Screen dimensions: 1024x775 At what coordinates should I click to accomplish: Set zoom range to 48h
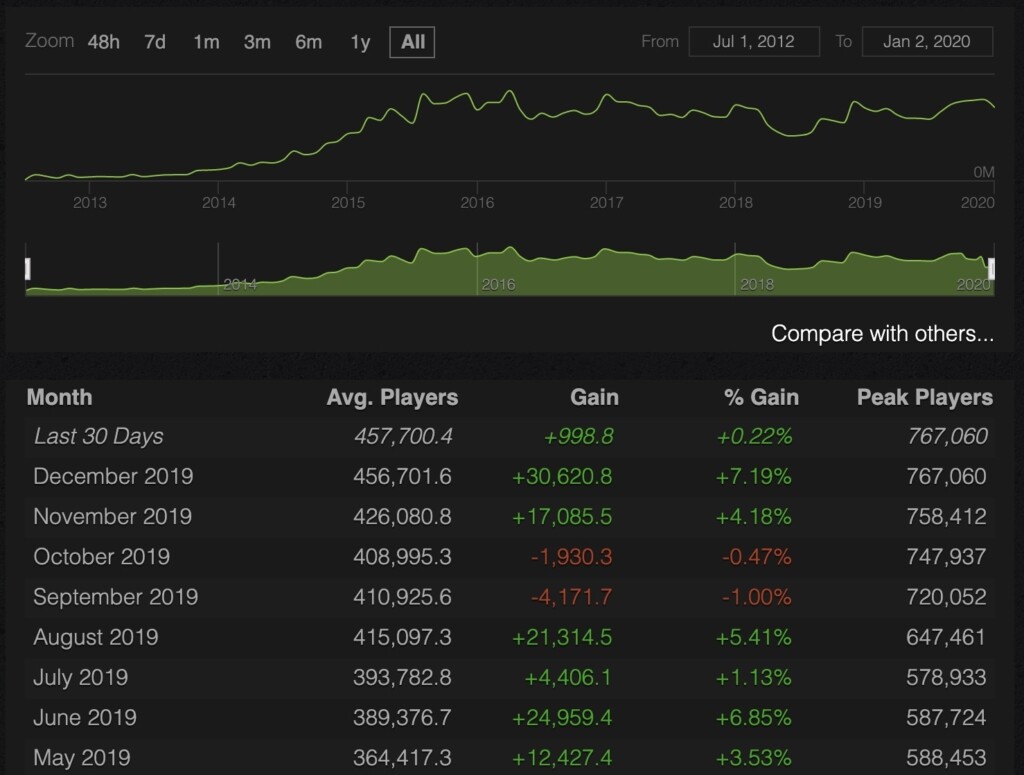pos(104,42)
